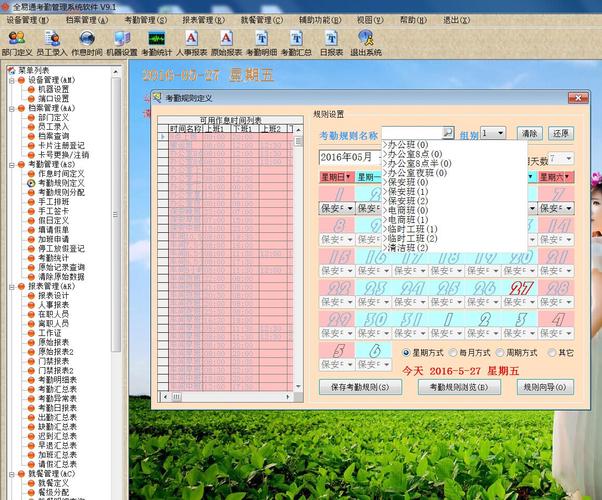This screenshot has height=500, width=602.
Task: Open the 人事报表 toolbar icon
Action: click(191, 43)
